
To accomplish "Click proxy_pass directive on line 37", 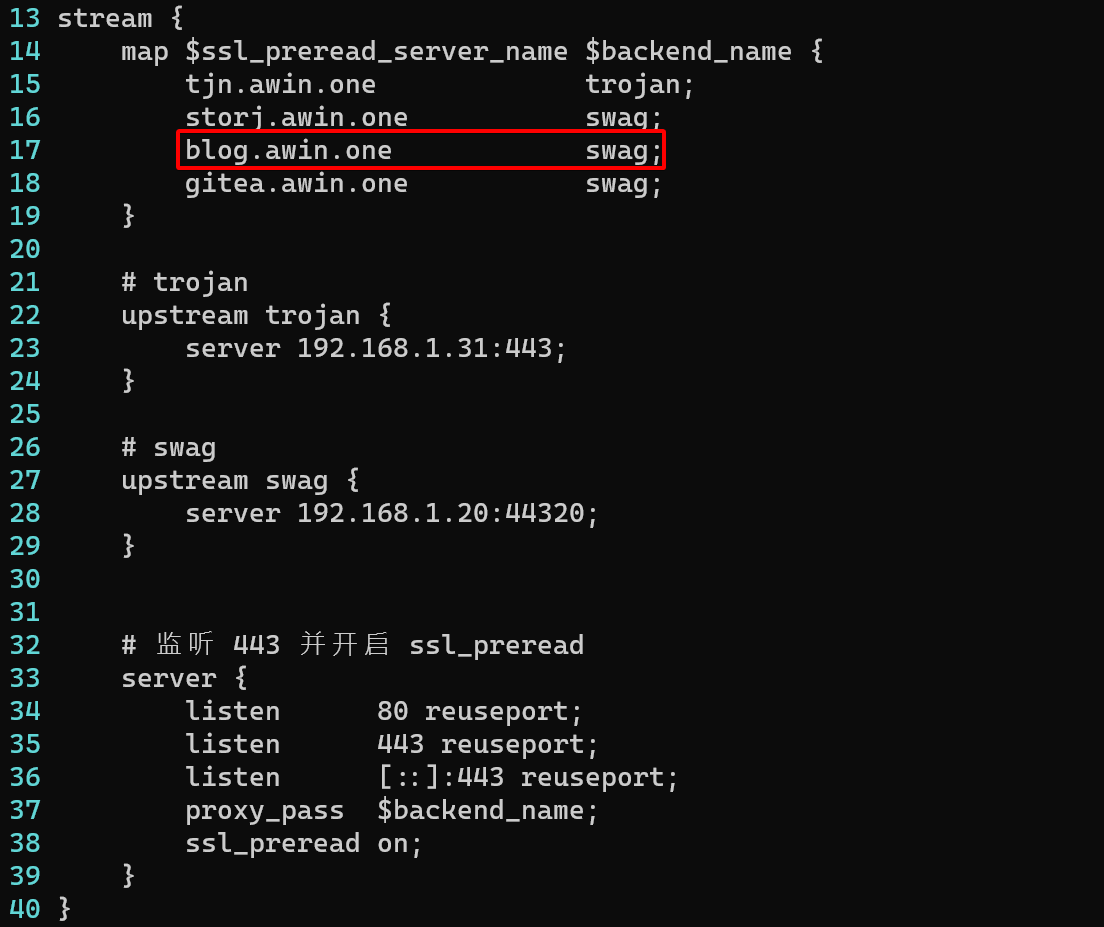I will pos(264,810).
